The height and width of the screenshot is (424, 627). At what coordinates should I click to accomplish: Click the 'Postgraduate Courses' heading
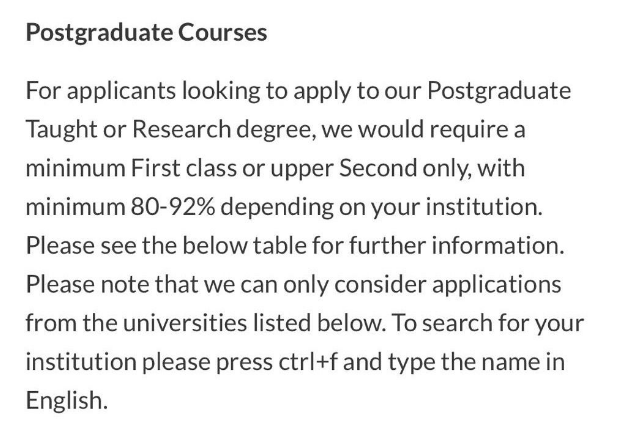point(146,32)
